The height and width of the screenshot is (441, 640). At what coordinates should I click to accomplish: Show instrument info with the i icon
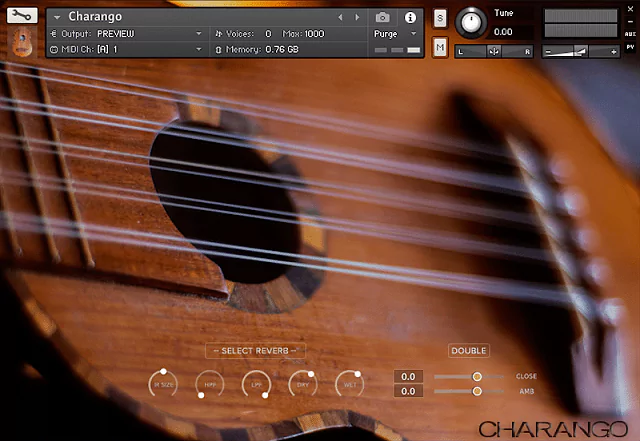(410, 17)
